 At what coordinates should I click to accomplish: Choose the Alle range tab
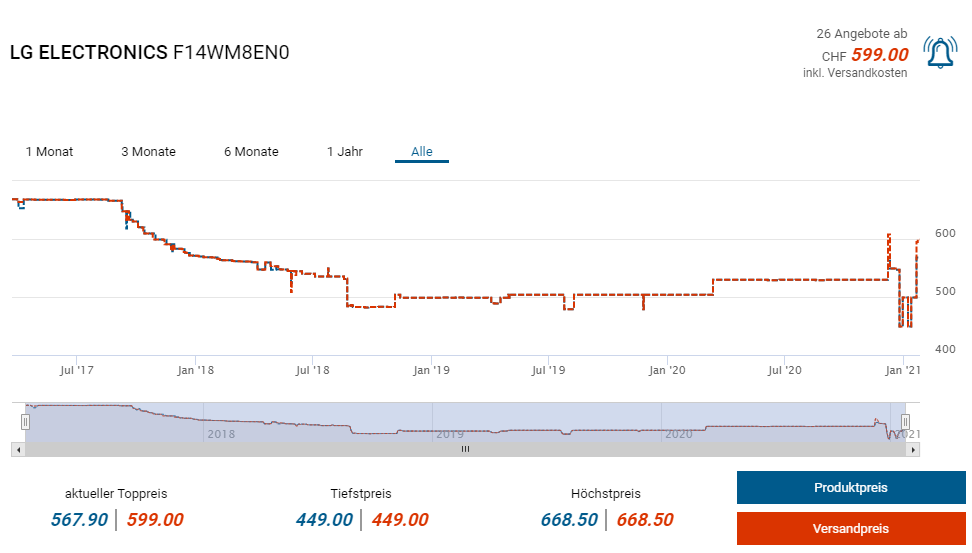point(422,152)
